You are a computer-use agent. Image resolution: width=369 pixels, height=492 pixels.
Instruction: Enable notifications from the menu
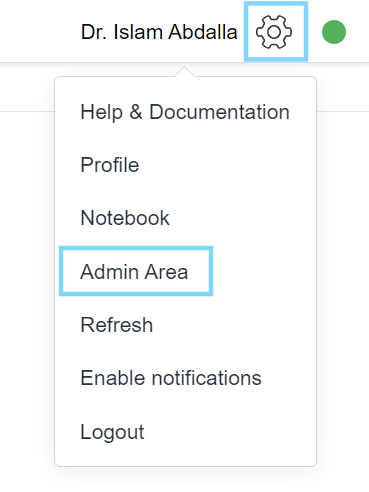click(171, 378)
